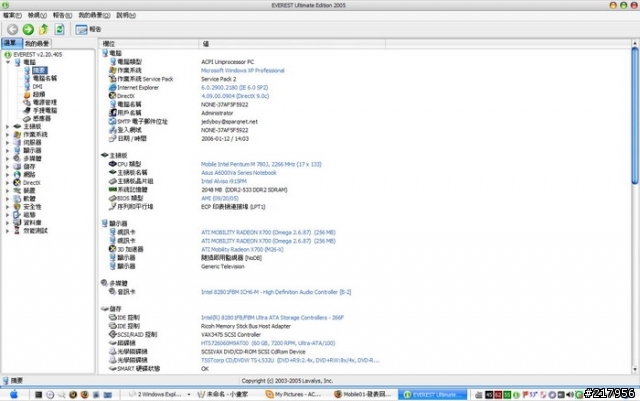Click the Apple-logo Start button on taskbar

(14, 394)
